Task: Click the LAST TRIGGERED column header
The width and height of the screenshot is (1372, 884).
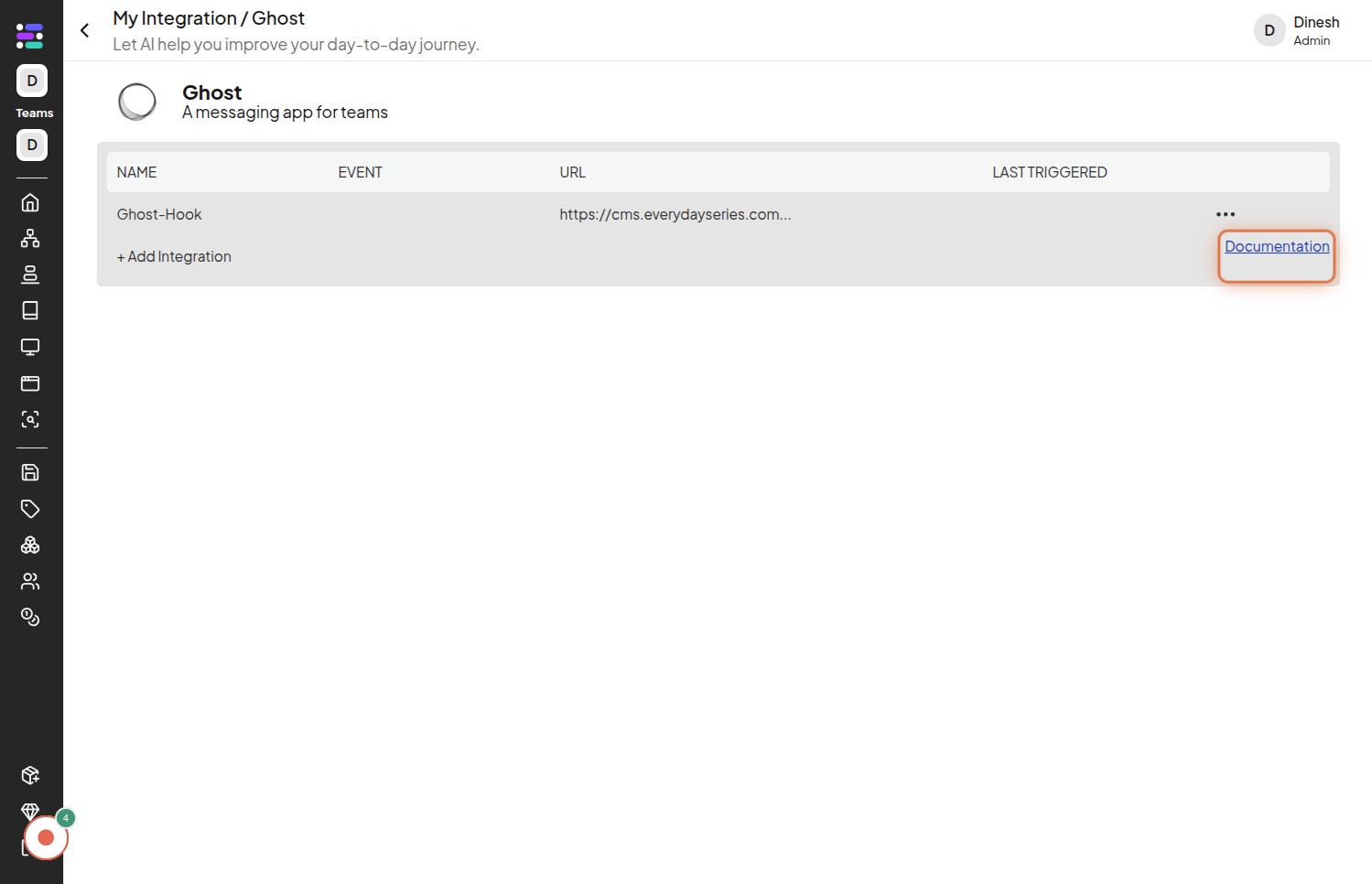Action: (x=1050, y=172)
